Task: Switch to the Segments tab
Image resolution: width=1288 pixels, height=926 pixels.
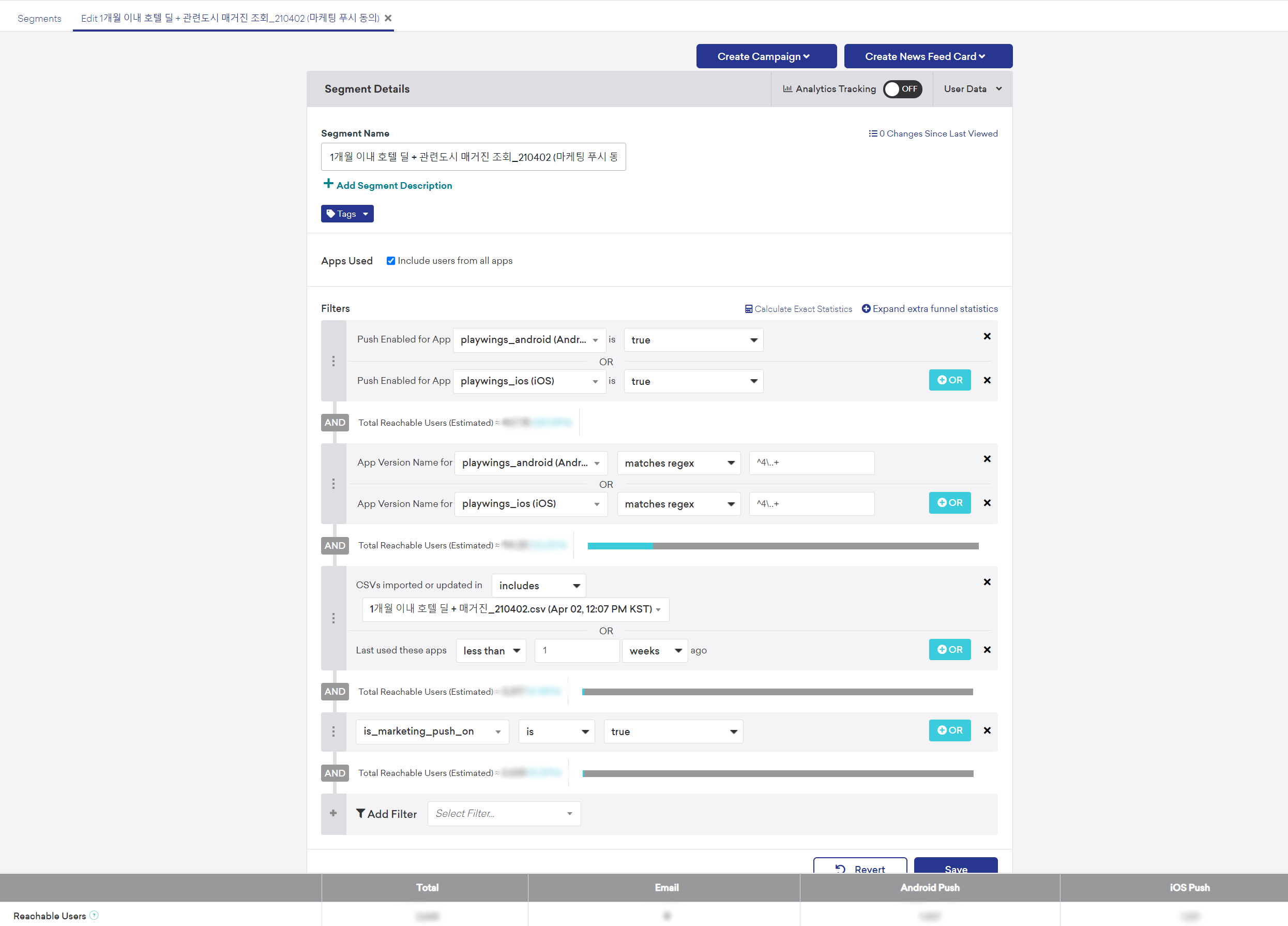Action: click(39, 18)
